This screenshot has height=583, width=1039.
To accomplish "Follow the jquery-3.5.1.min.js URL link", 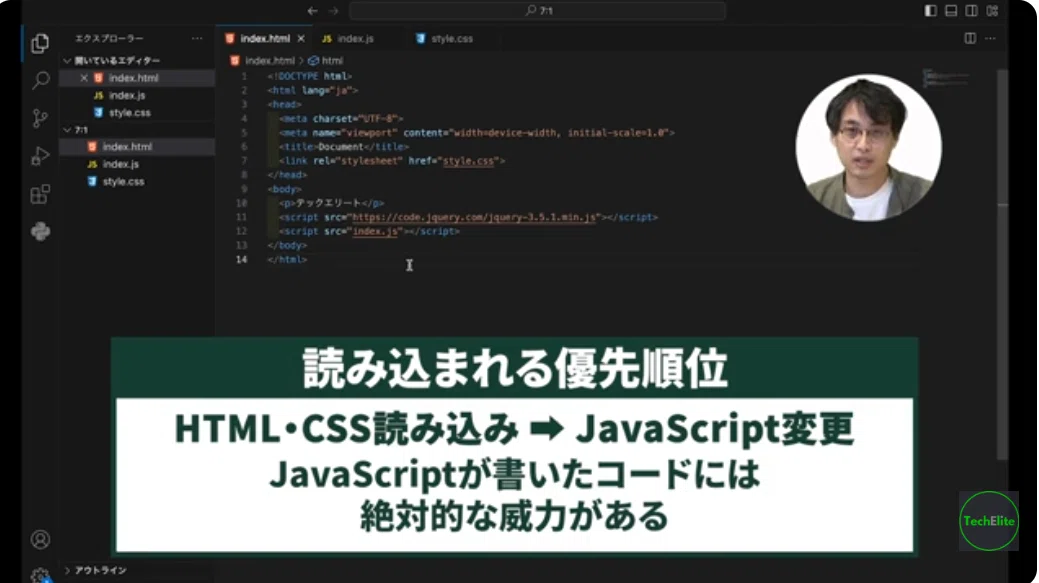I will [x=474, y=217].
